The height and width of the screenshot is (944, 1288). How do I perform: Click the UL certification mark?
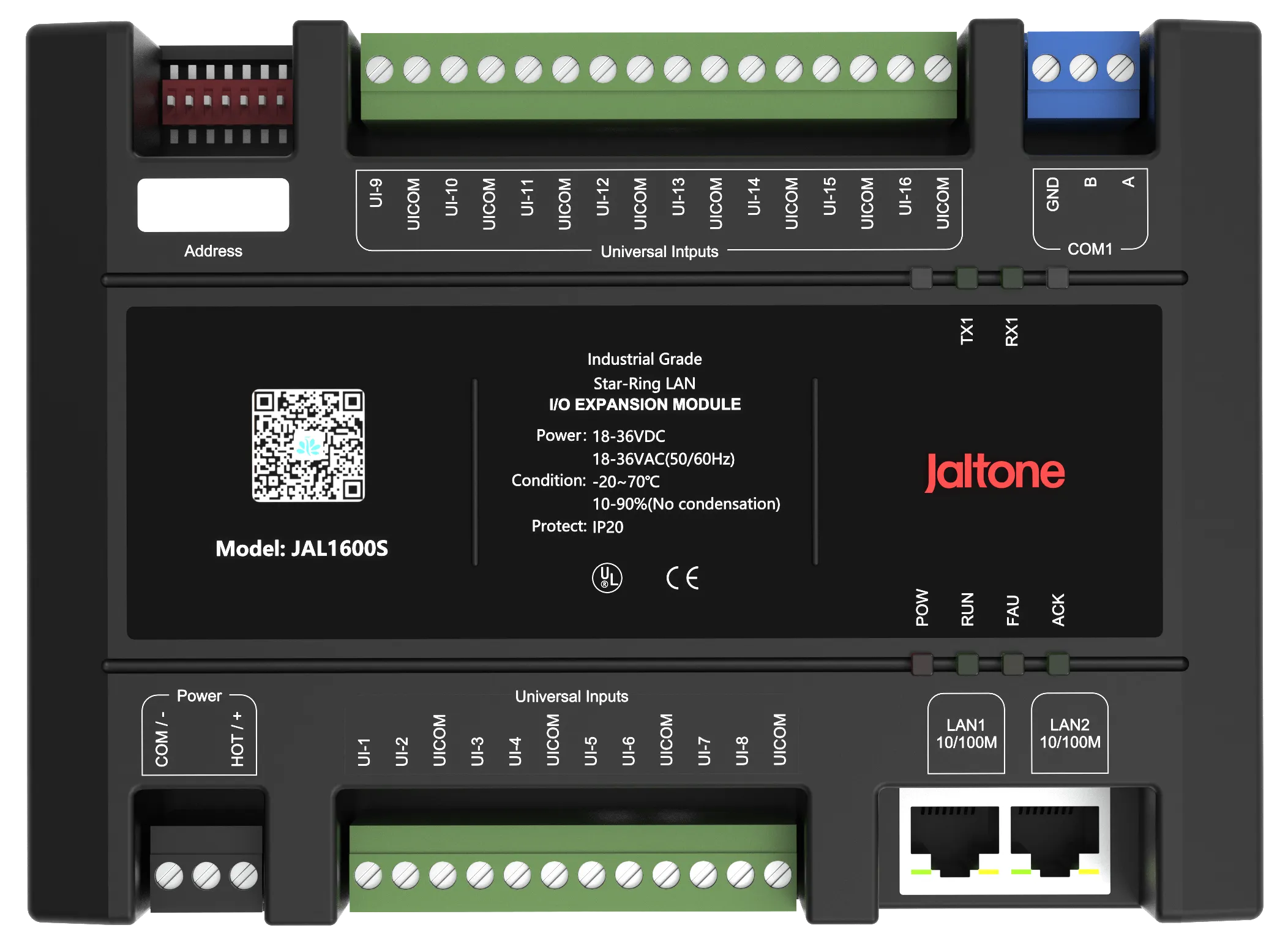click(607, 578)
